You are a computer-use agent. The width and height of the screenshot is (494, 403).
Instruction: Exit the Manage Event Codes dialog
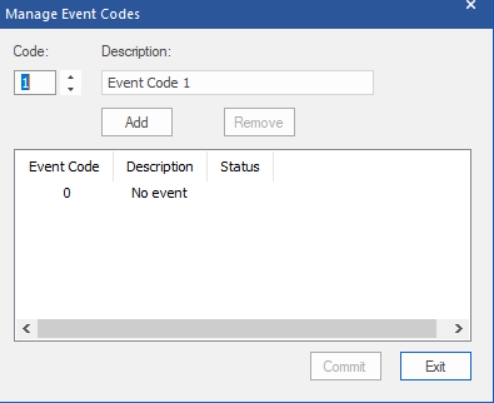pyautogui.click(x=436, y=366)
